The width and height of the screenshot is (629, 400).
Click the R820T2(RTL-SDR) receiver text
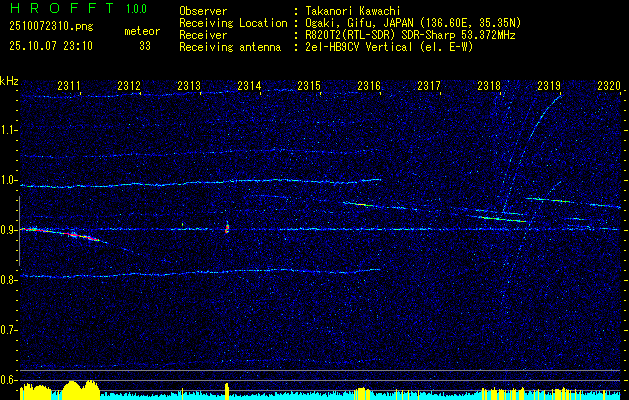pos(410,35)
